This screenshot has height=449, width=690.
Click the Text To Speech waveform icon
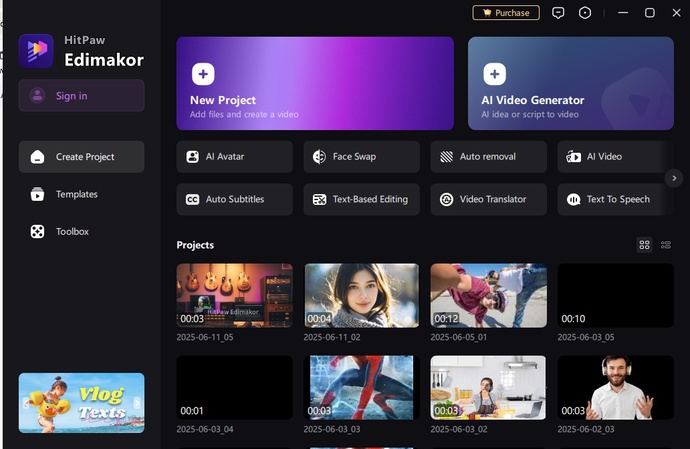pos(574,199)
